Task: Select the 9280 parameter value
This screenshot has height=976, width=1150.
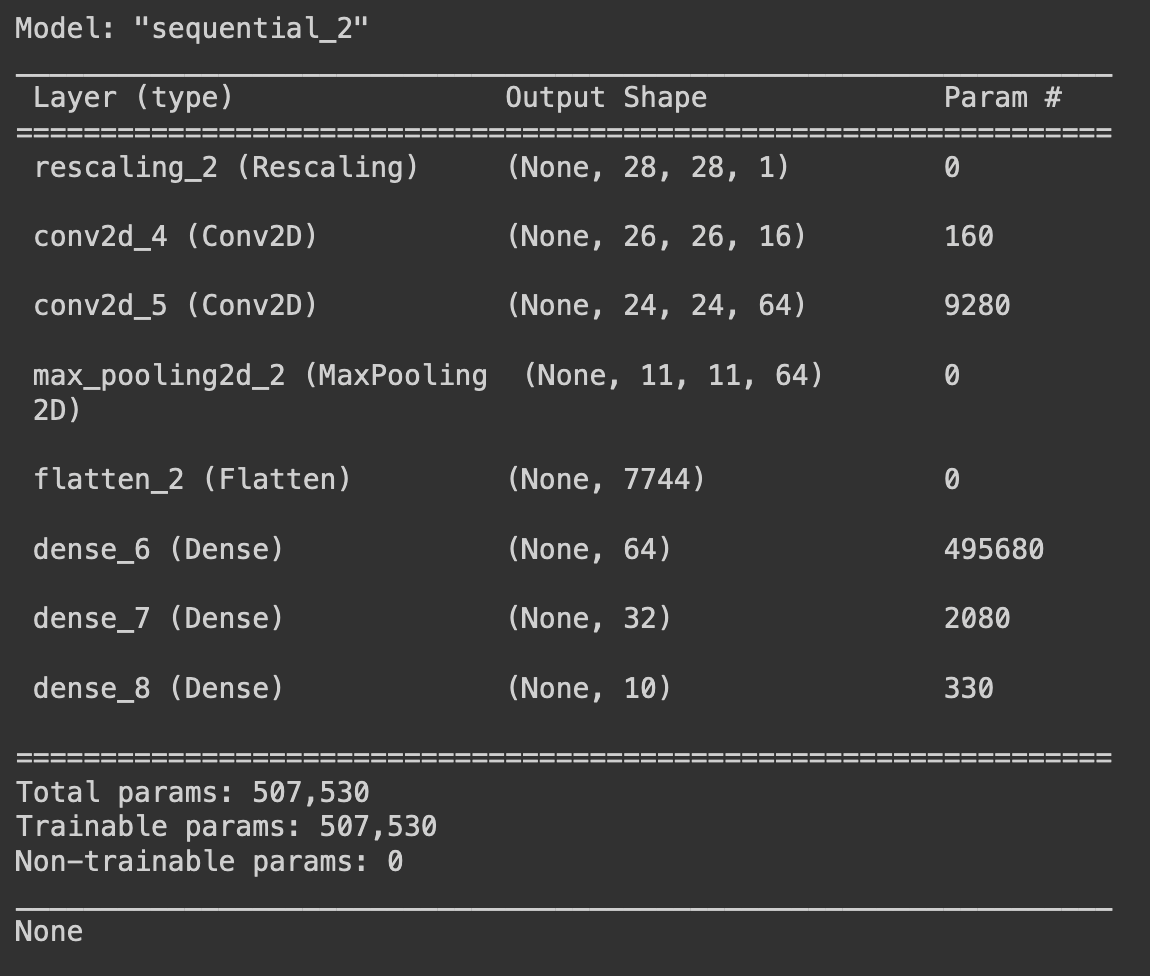Action: coord(977,305)
